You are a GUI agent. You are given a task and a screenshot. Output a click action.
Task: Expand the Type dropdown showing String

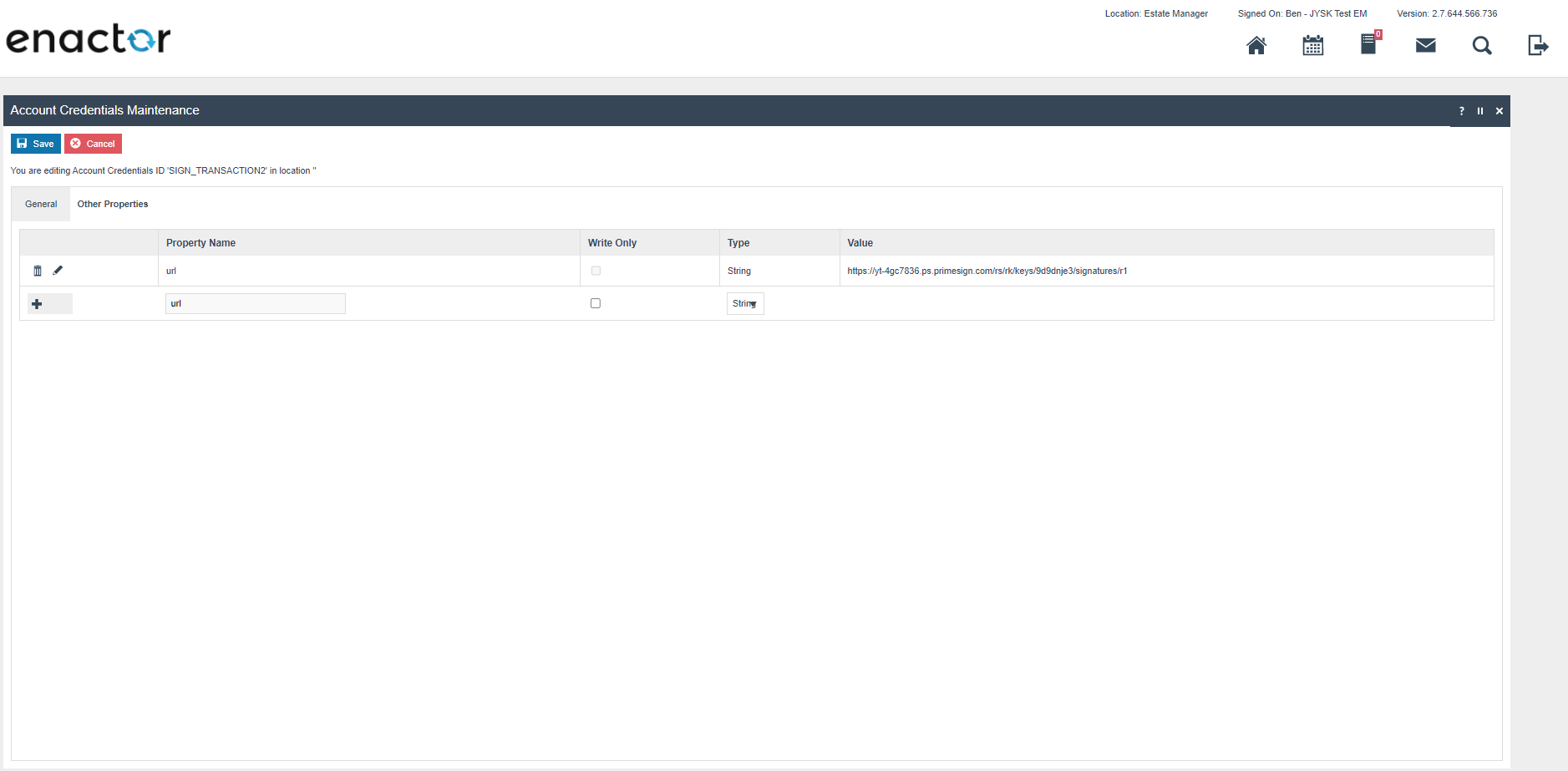coord(745,303)
